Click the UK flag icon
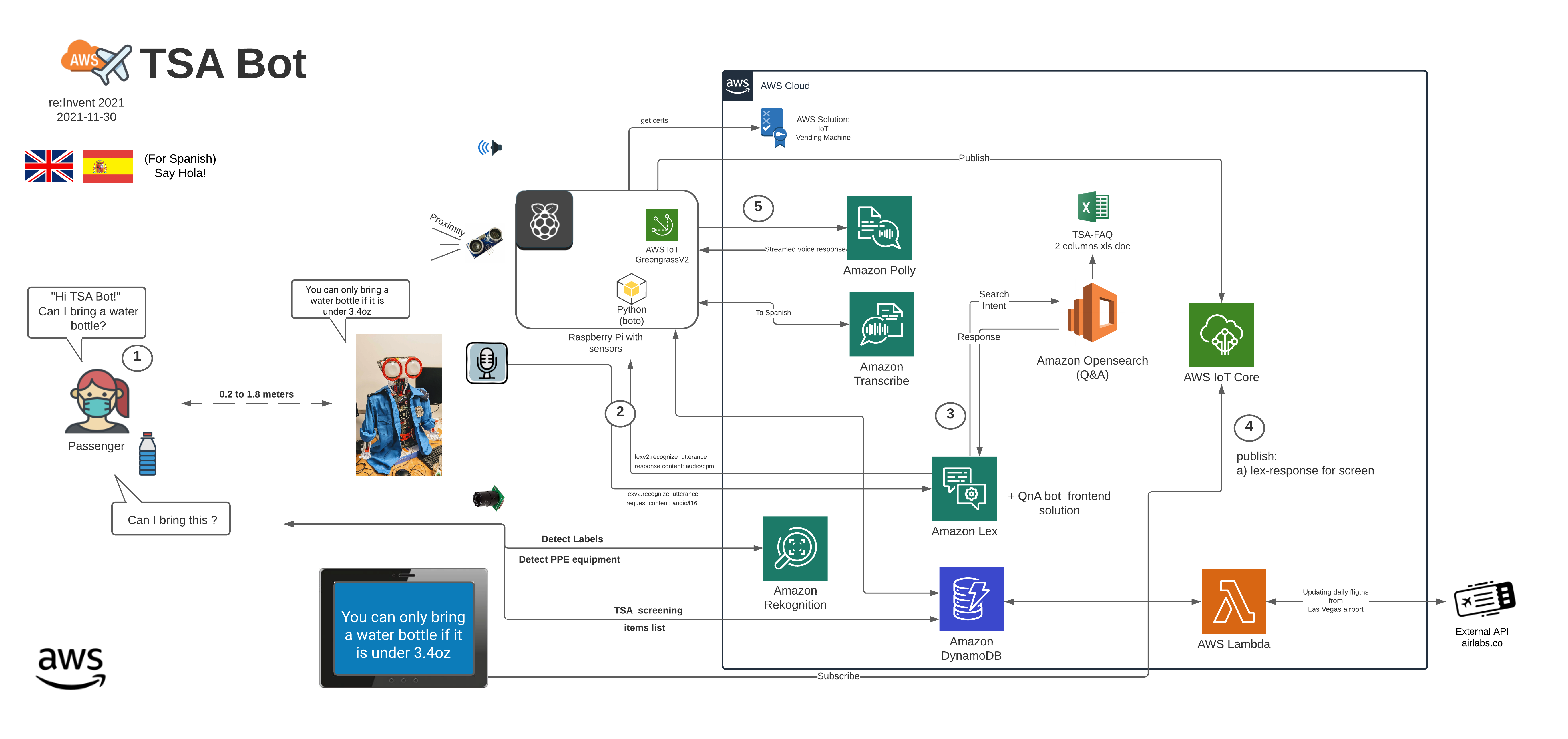This screenshot has height=739, width=1568. coord(49,166)
